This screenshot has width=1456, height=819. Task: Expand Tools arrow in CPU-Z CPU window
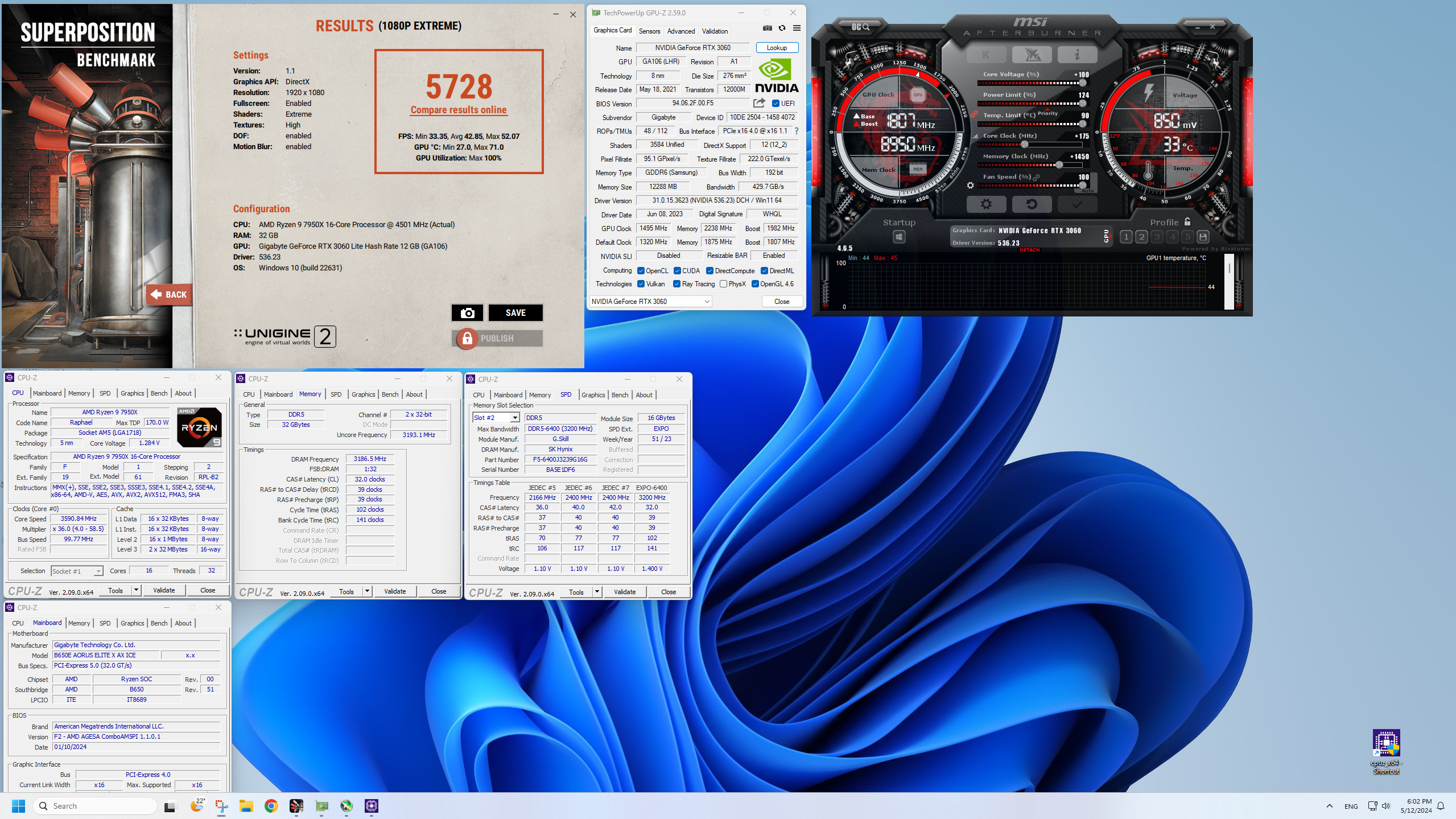[x=137, y=590]
